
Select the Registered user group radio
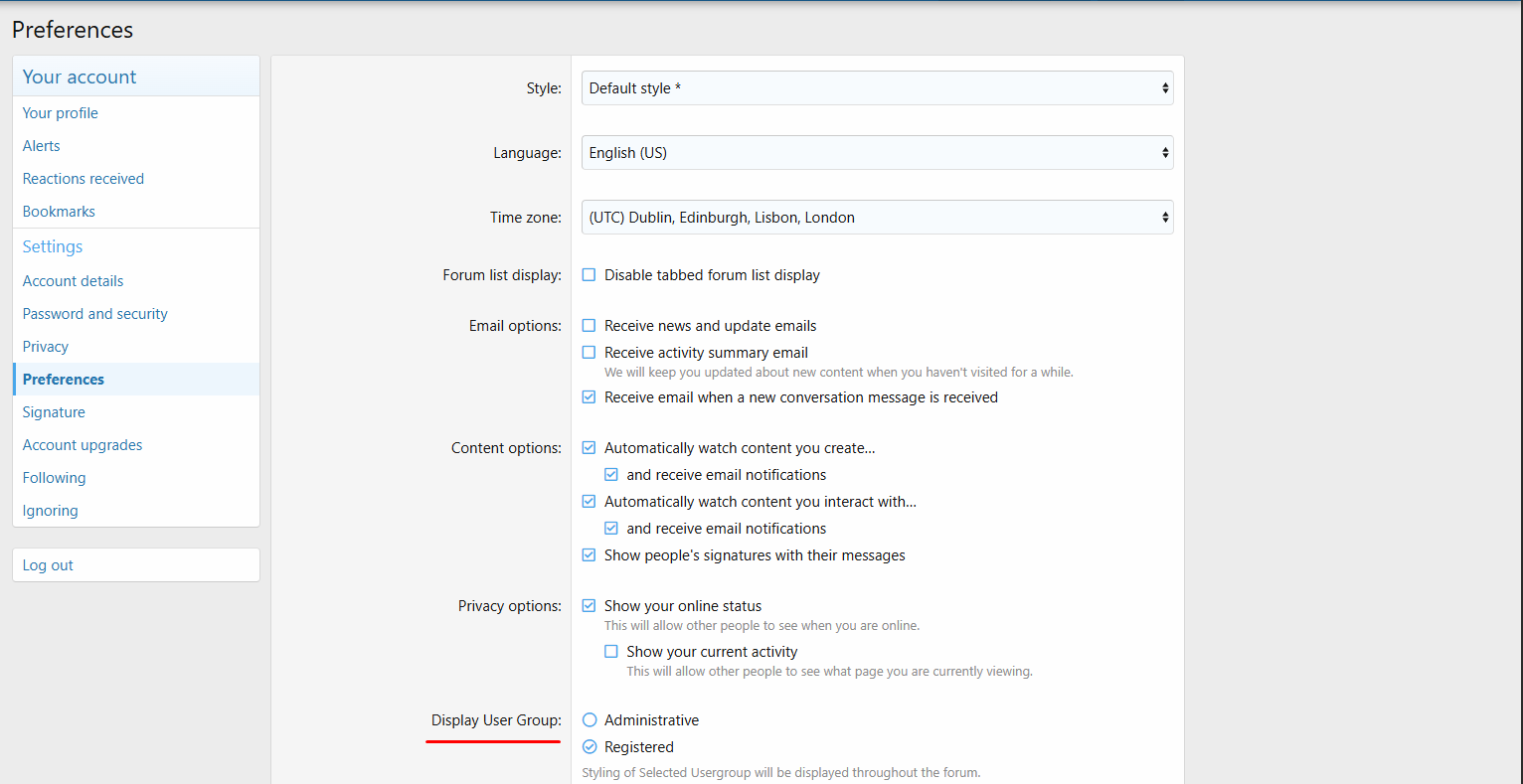[590, 747]
